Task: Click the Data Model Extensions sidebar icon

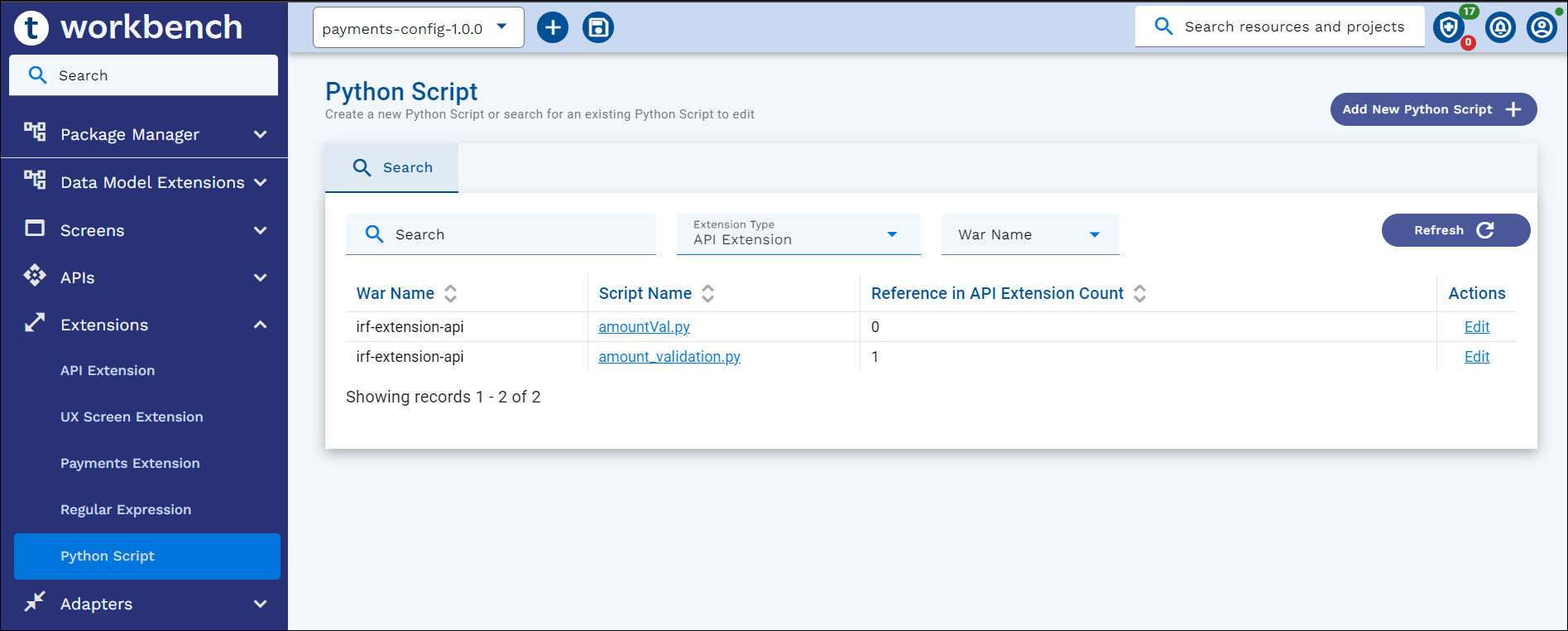Action: (x=35, y=180)
